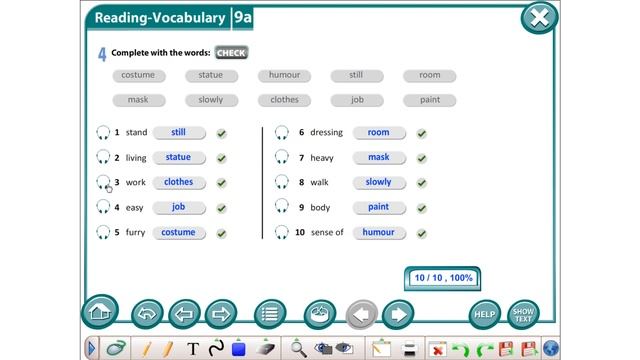Select the eraser tool
The image size is (640, 360).
pyautogui.click(x=265, y=349)
